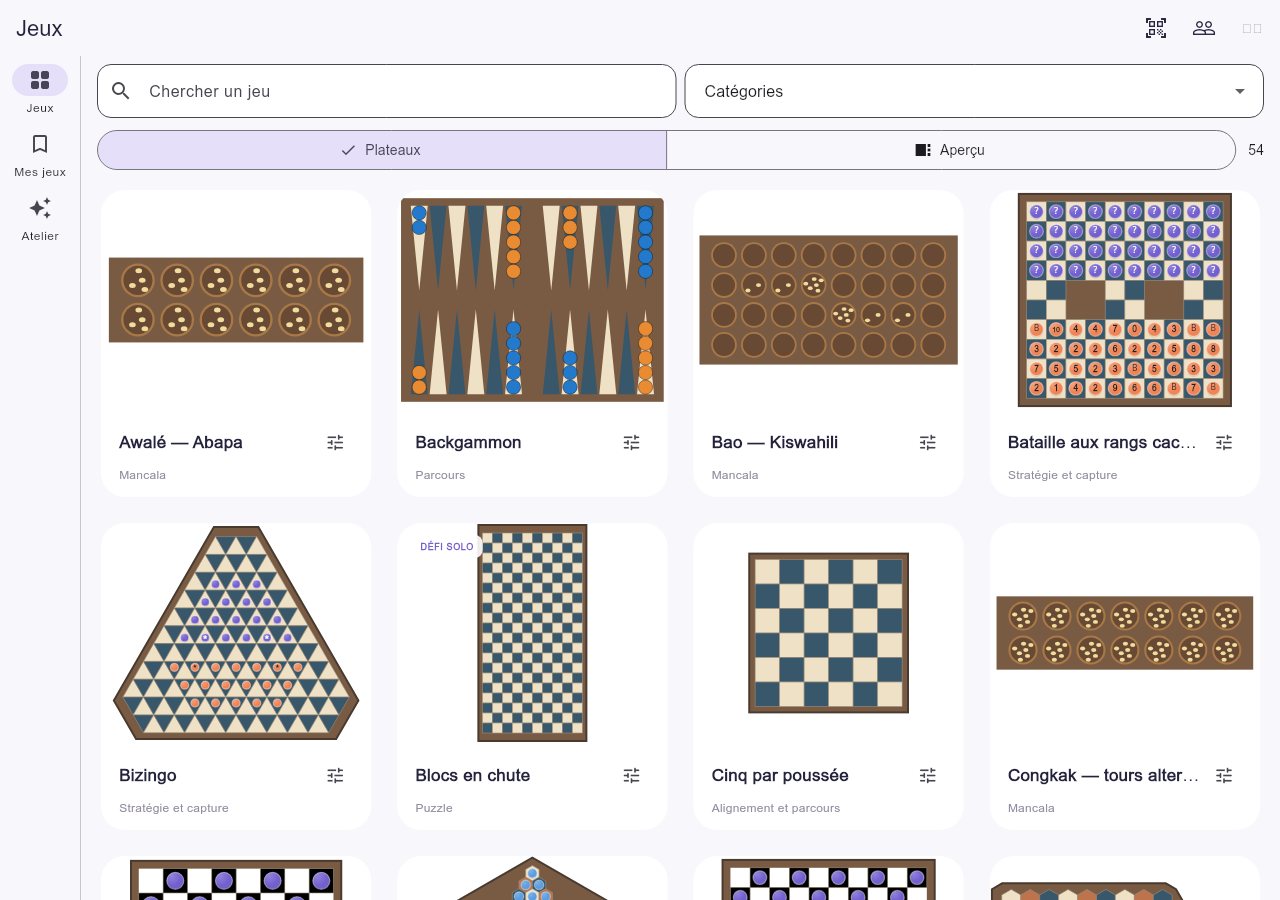Image resolution: width=1280 pixels, height=900 pixels.
Task: Switch view to Aperçu
Action: (951, 150)
